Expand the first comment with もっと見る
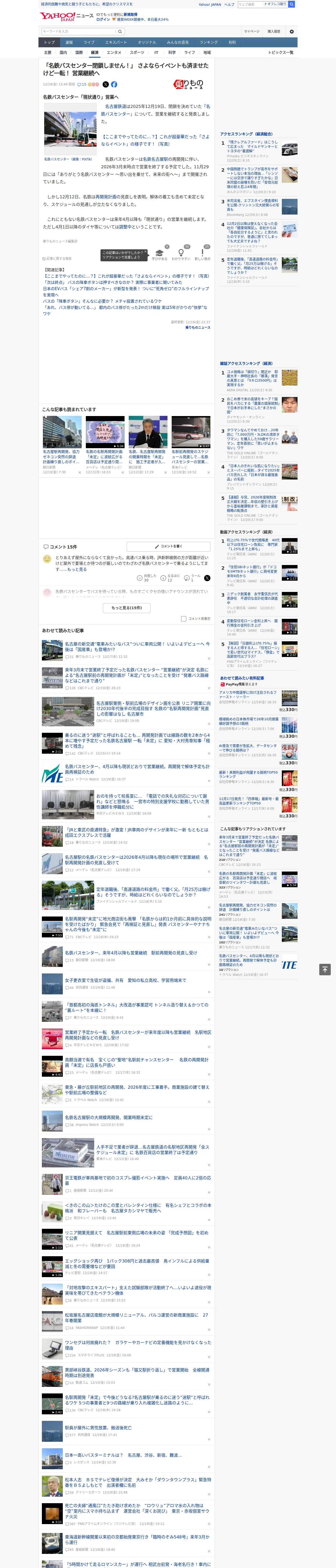This screenshot has width=336, height=1568. 77,569
